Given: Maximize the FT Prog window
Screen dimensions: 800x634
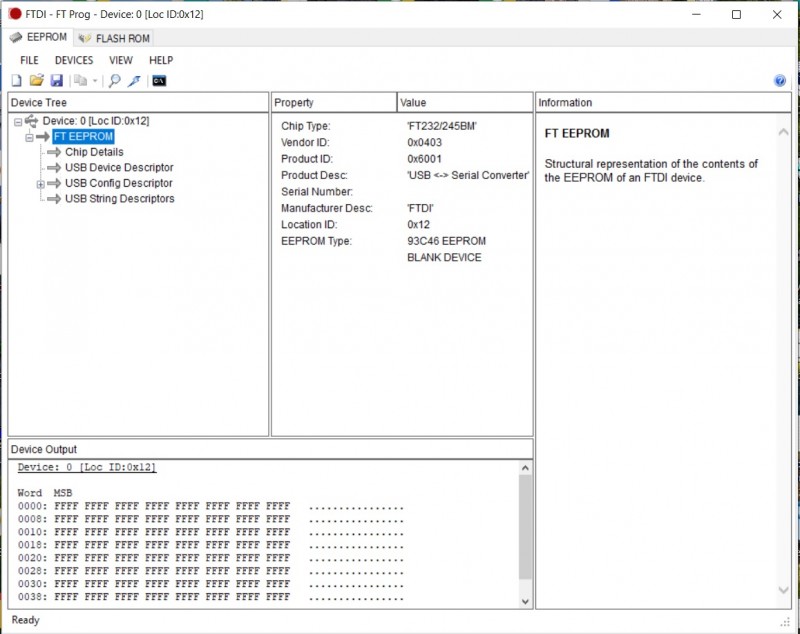Looking at the screenshot, I should coord(736,14).
